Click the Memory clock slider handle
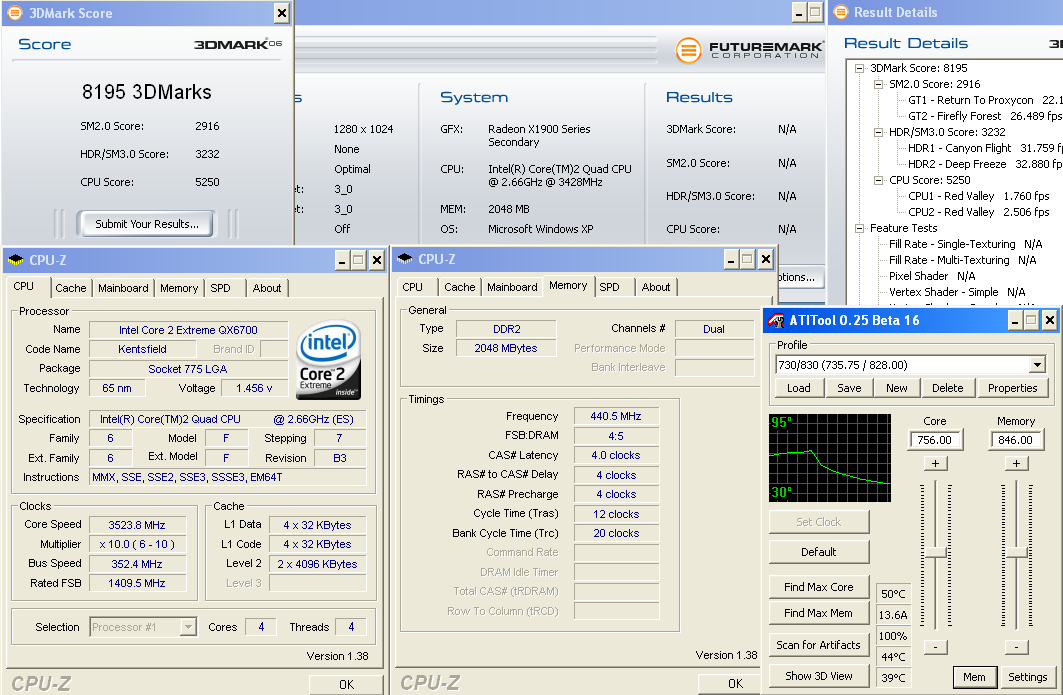1063x695 pixels. pos(1016,553)
